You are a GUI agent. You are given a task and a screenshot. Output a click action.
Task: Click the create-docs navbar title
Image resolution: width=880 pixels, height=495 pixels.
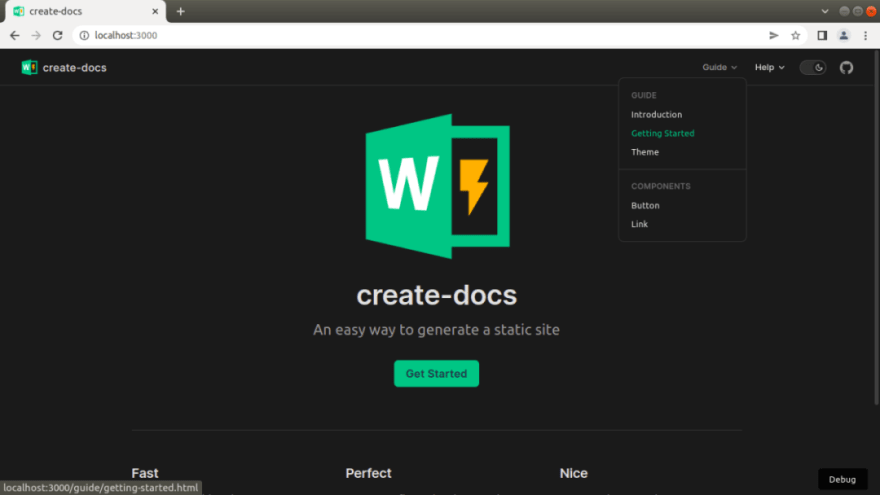coord(75,67)
